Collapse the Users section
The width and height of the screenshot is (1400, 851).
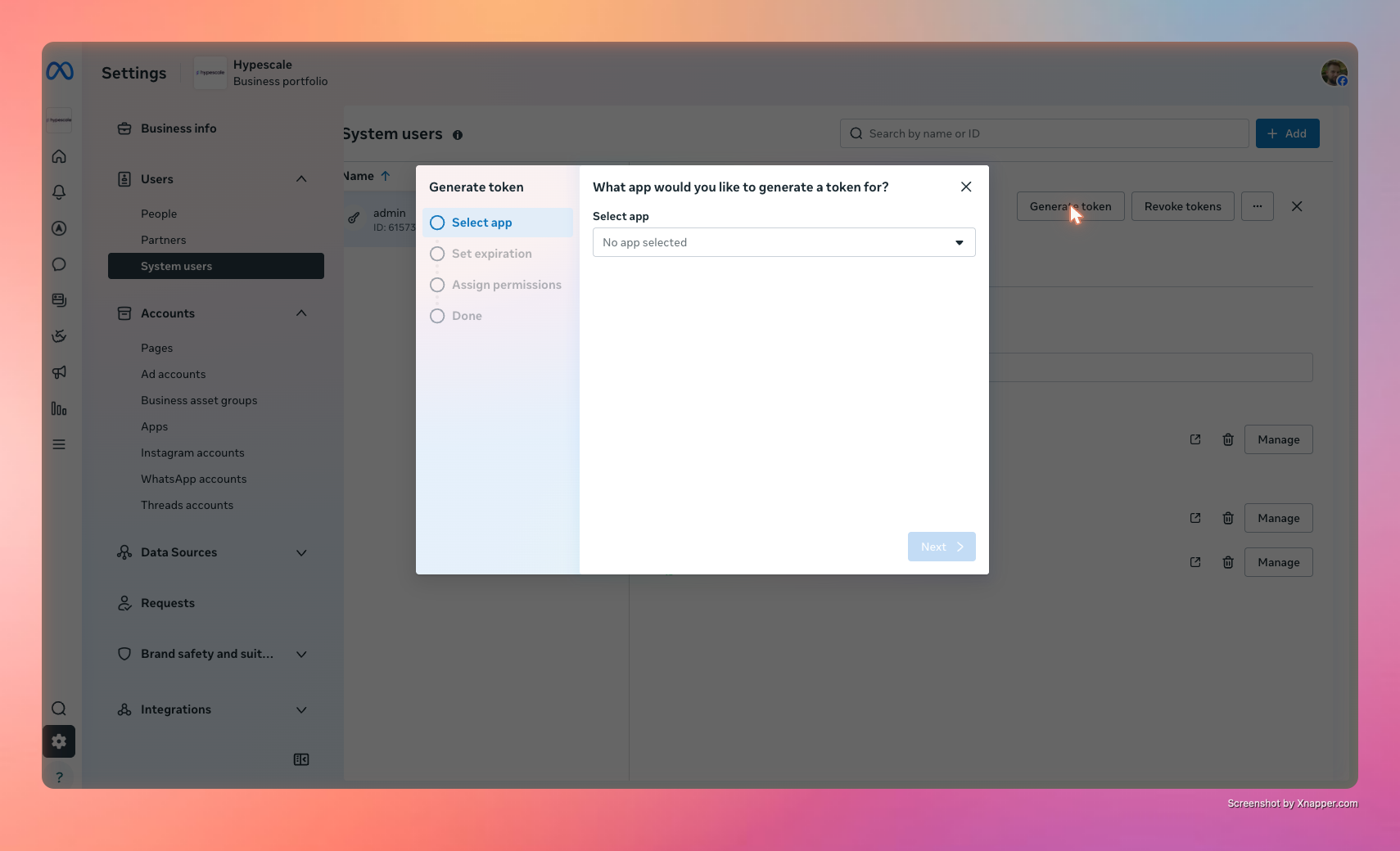(301, 179)
